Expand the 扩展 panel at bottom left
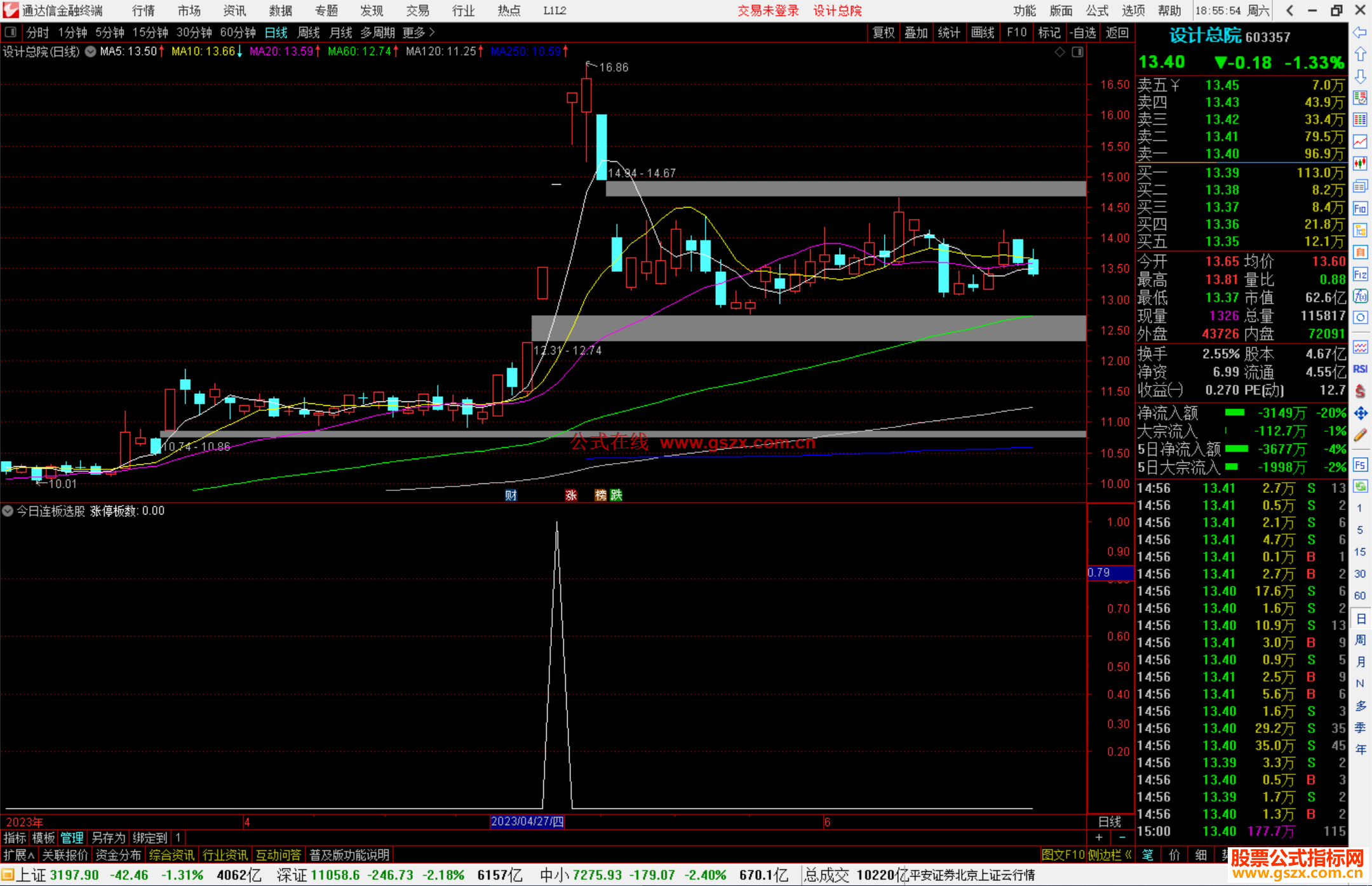 coord(18,855)
